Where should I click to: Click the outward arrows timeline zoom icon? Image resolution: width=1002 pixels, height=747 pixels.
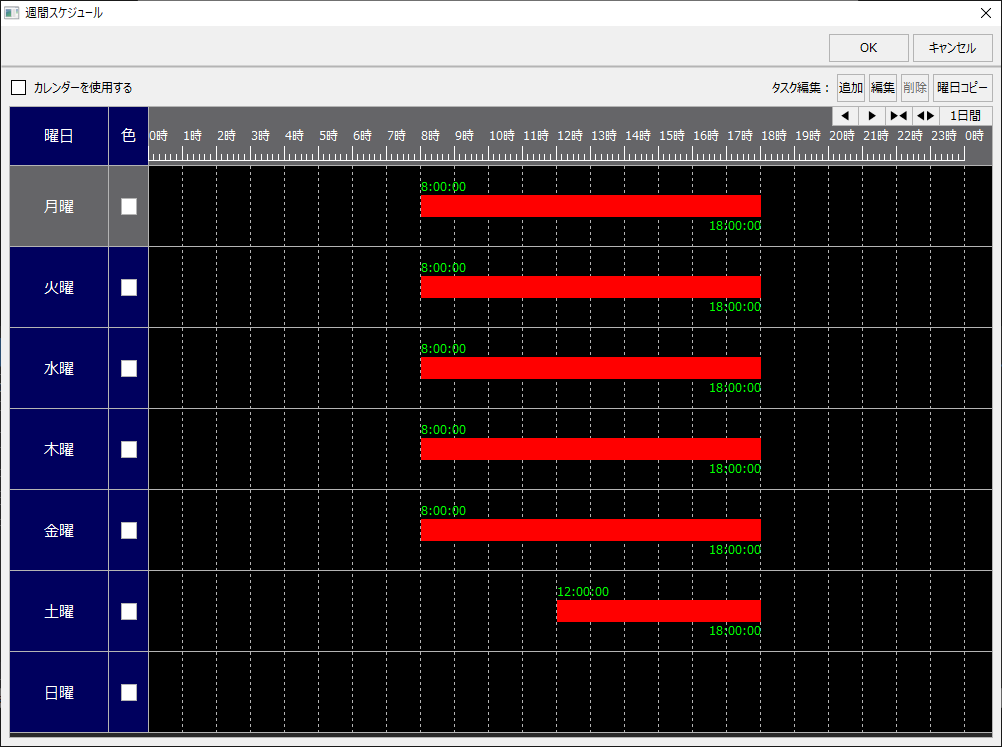[925, 116]
